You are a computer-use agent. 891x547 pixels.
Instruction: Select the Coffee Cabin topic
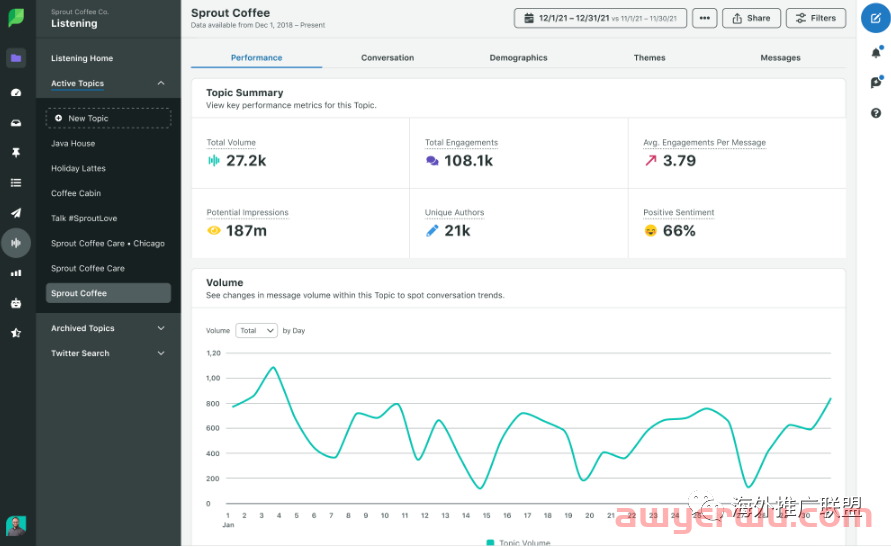pyautogui.click(x=76, y=194)
